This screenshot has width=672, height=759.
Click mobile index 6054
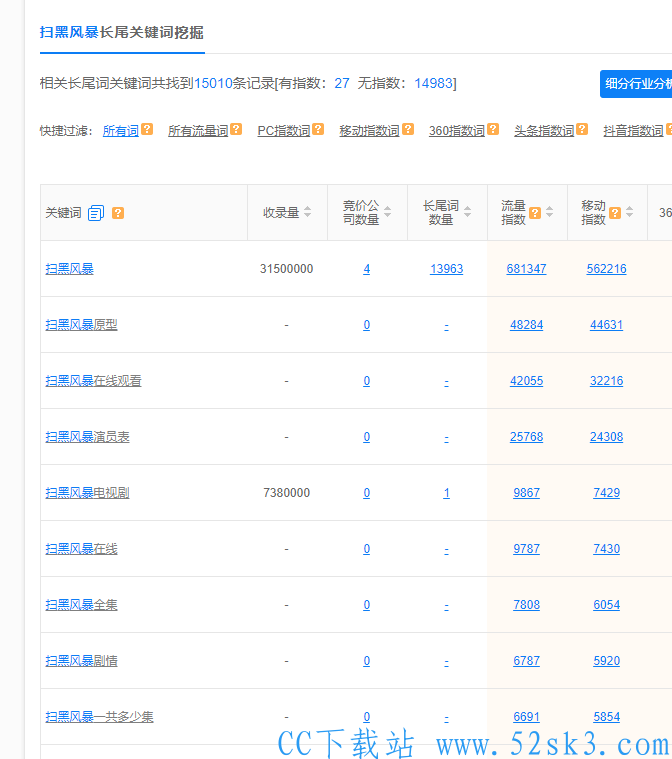click(x=607, y=605)
